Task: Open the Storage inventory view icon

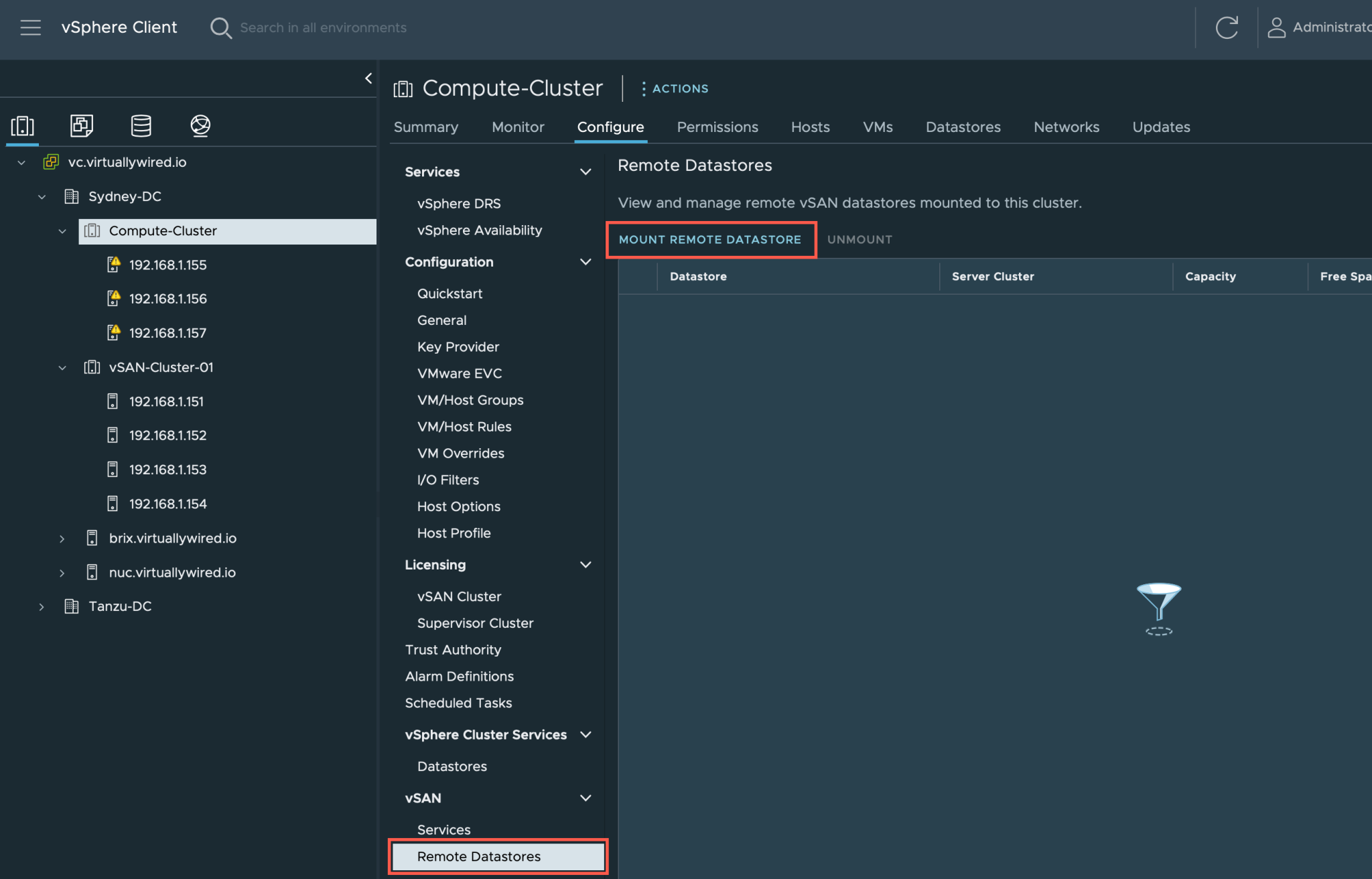Action: 141,125
